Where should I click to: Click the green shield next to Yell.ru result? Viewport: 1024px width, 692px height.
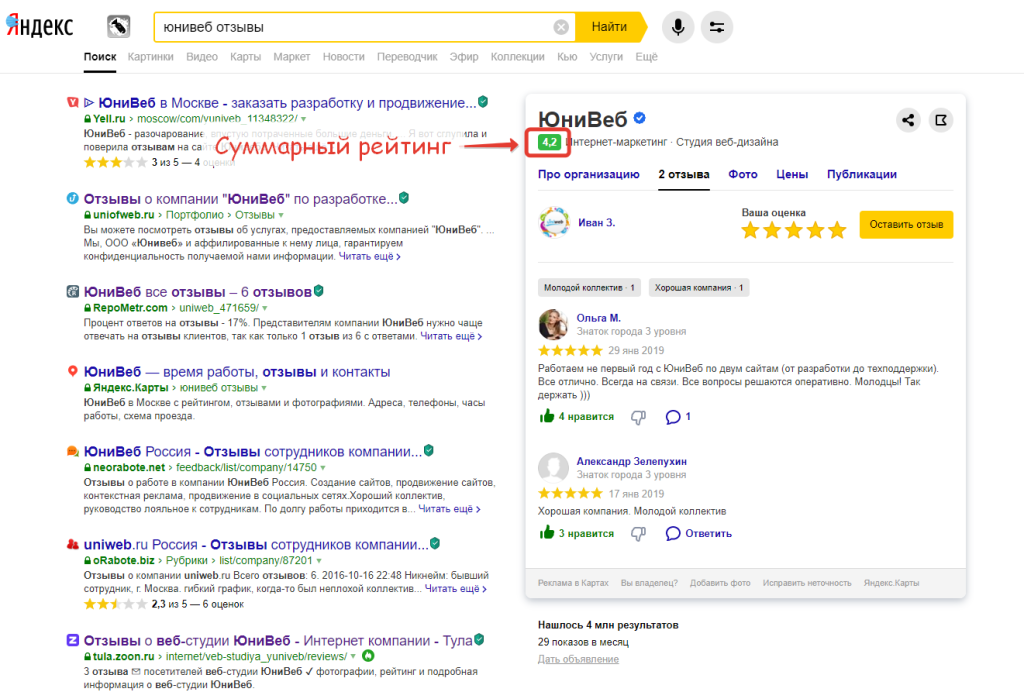point(483,102)
